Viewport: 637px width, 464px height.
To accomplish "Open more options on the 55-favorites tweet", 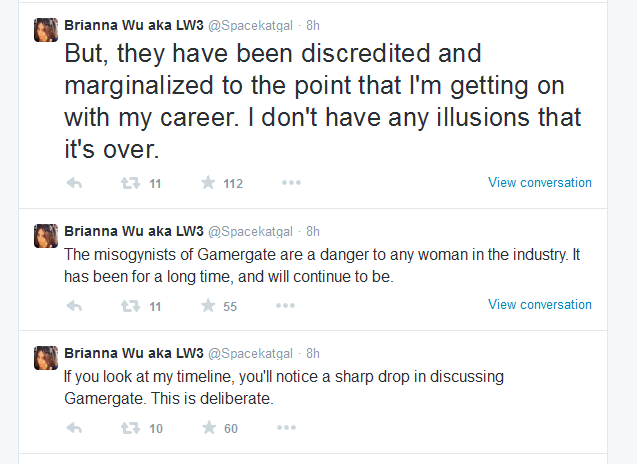I will click(x=285, y=306).
